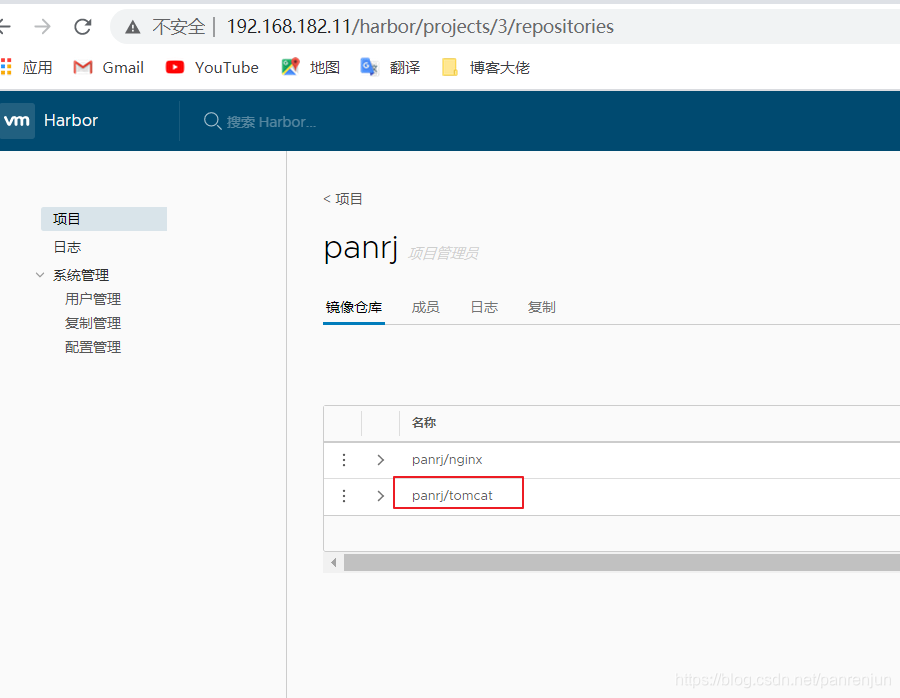Click the Harbor search magnifier icon
900x698 pixels.
point(212,121)
